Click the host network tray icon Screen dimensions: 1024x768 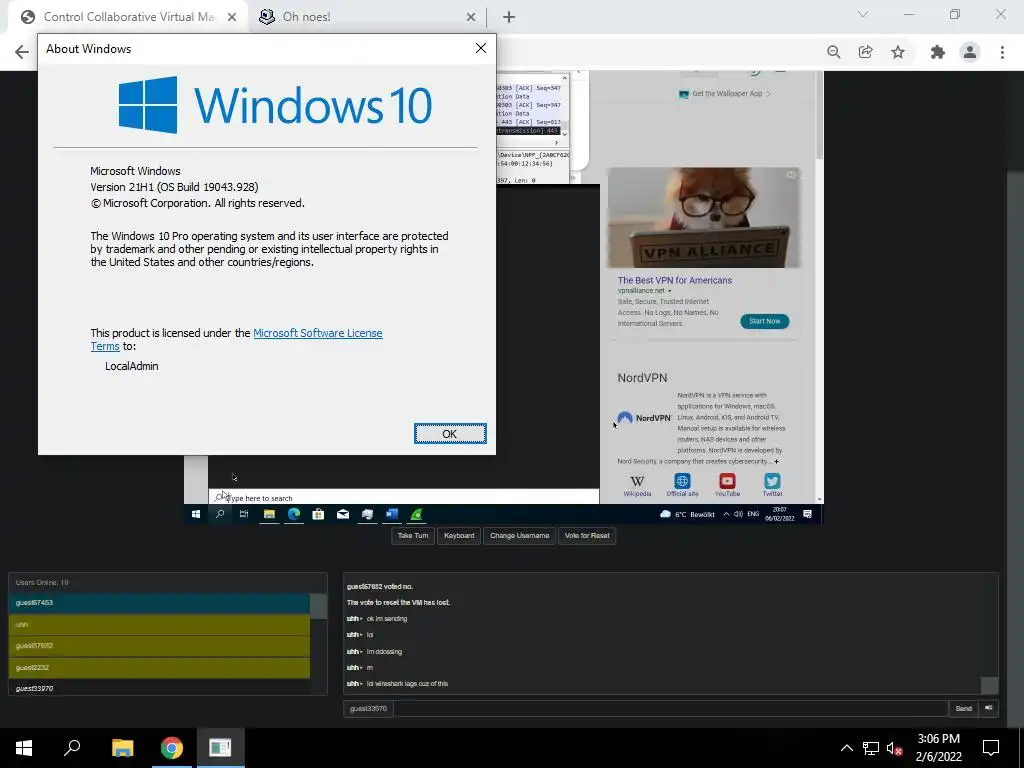(x=871, y=748)
